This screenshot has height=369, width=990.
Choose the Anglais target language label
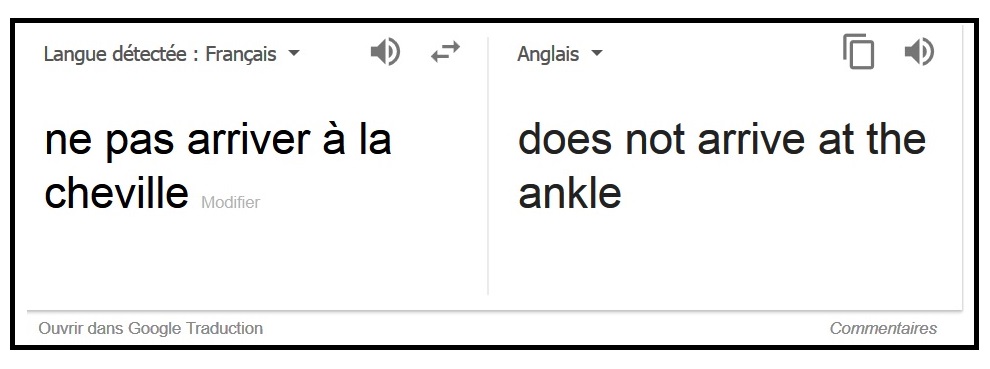pos(548,54)
